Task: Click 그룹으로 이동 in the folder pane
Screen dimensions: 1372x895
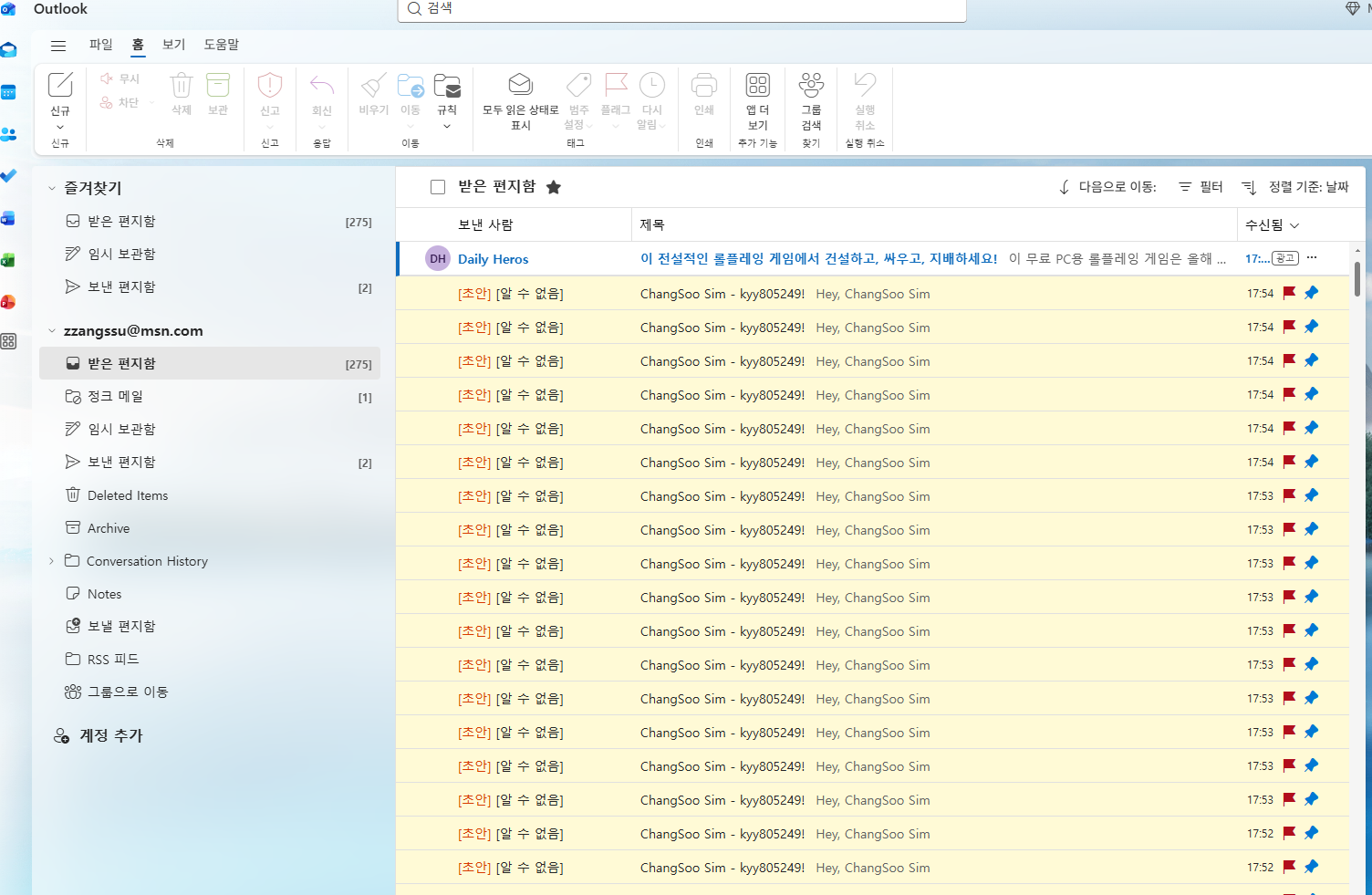Action: tap(117, 692)
